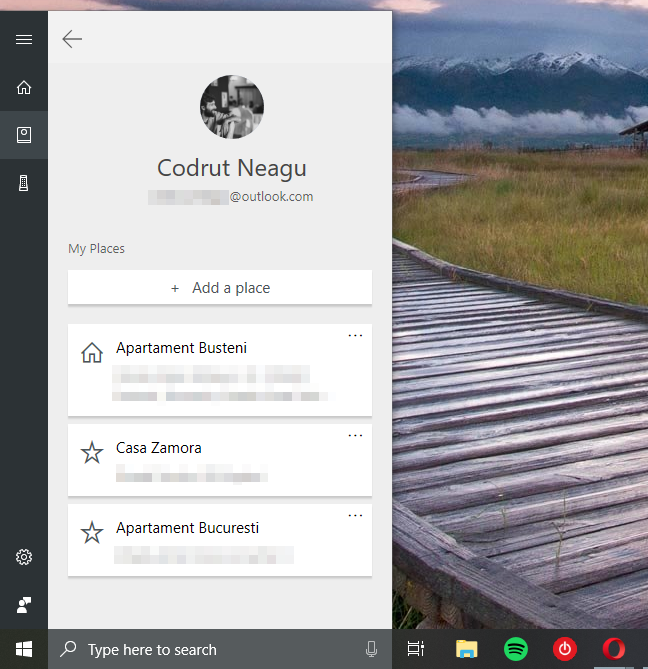
Task: Go back with the left arrow
Action: pyautogui.click(x=72, y=39)
